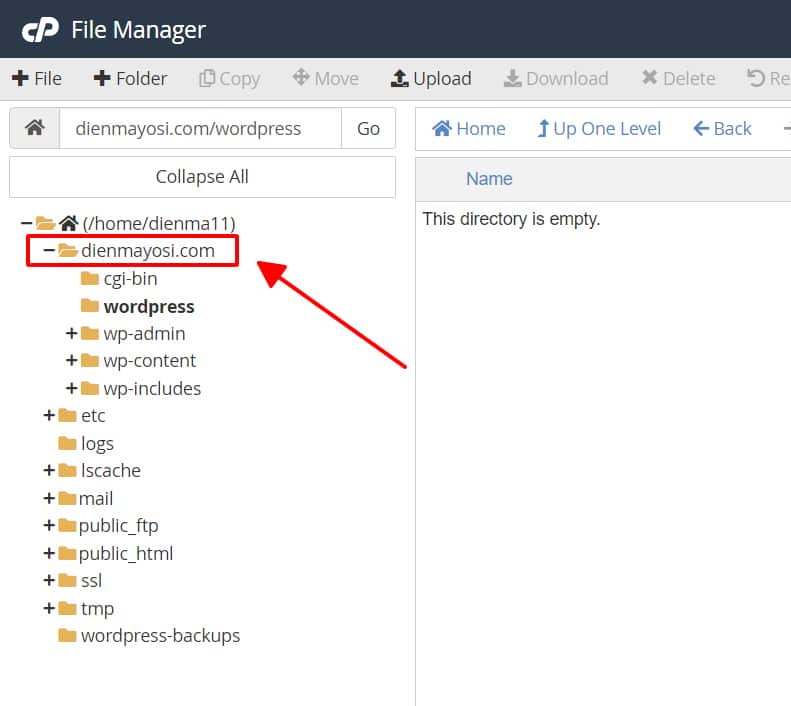Expand the tmp folder
The height and width of the screenshot is (706, 791).
[48, 608]
